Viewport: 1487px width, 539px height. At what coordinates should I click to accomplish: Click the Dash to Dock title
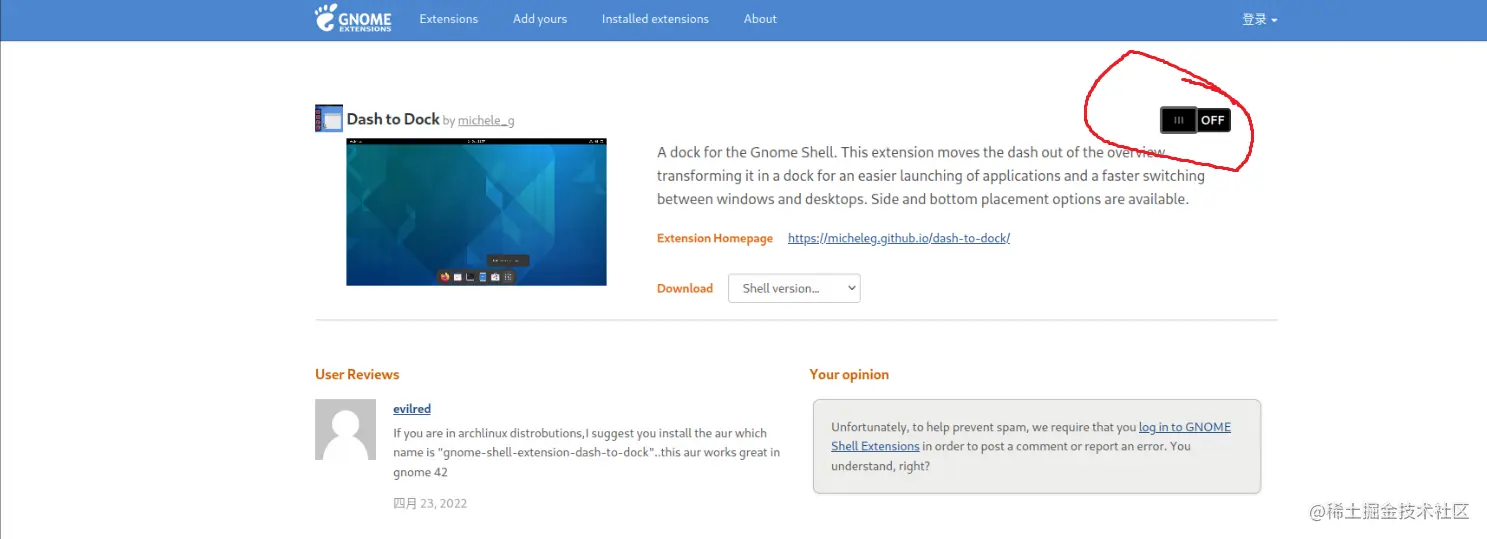coord(393,119)
